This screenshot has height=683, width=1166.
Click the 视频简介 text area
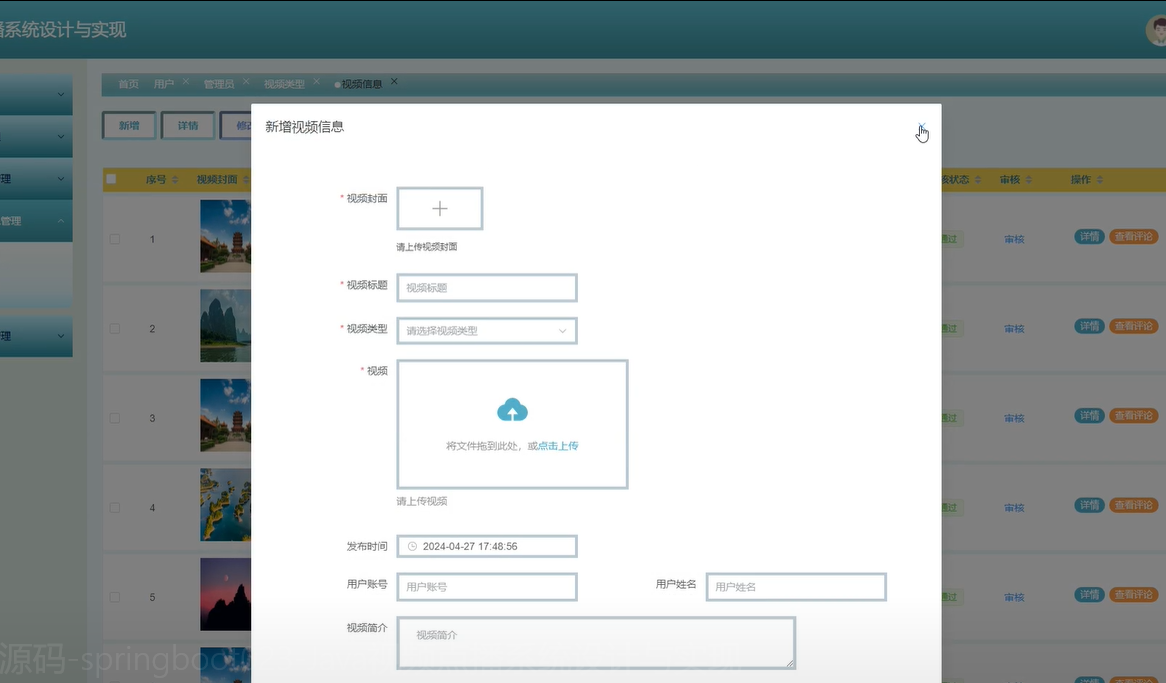596,643
